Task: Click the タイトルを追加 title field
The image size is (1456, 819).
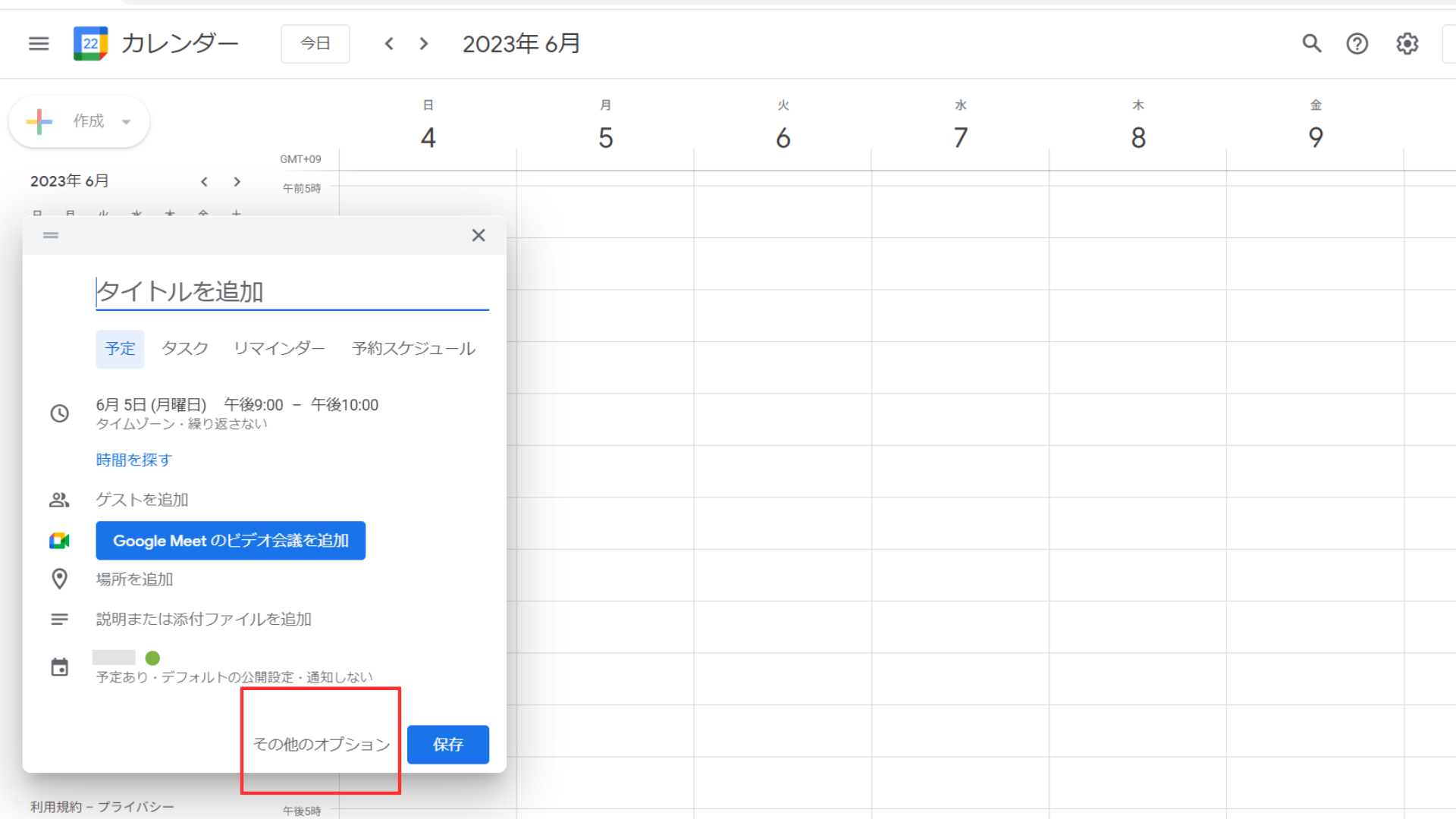Action: tap(292, 292)
